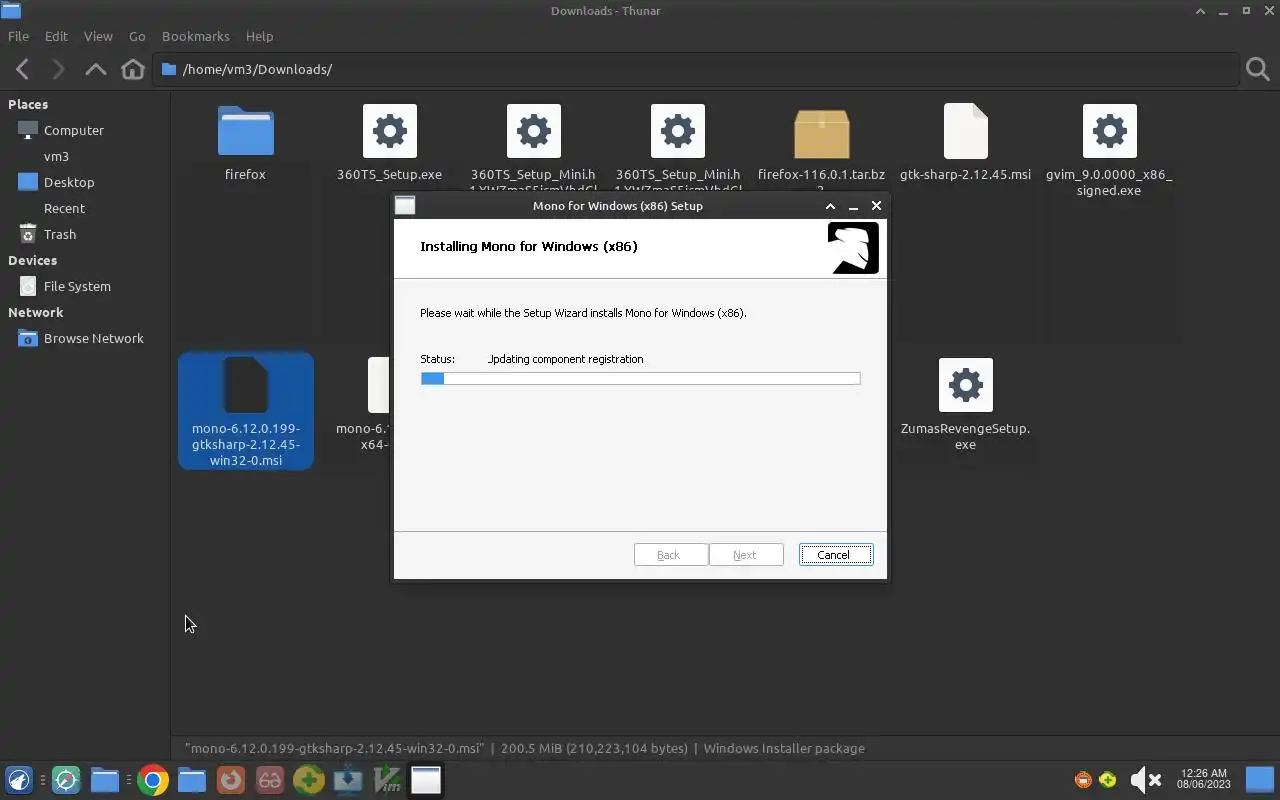Roll up the Mono Setup window
The image size is (1280, 800).
(x=830, y=206)
